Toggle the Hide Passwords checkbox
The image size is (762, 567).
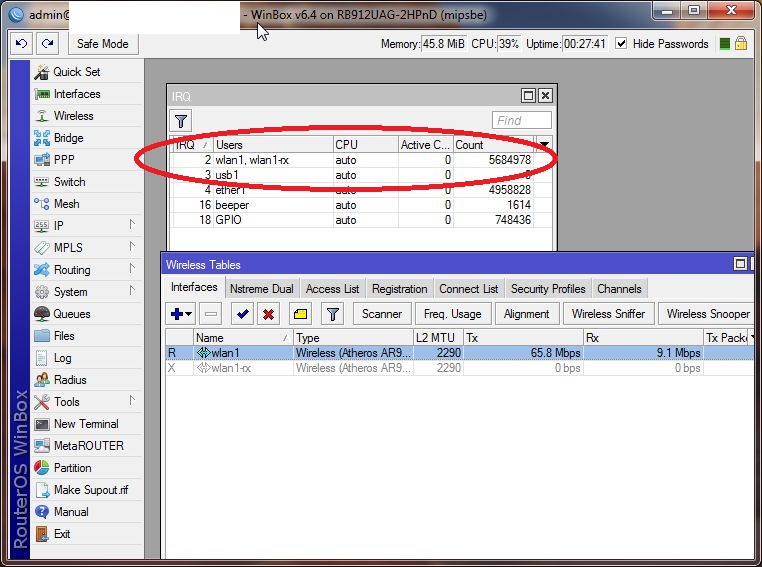click(x=621, y=43)
